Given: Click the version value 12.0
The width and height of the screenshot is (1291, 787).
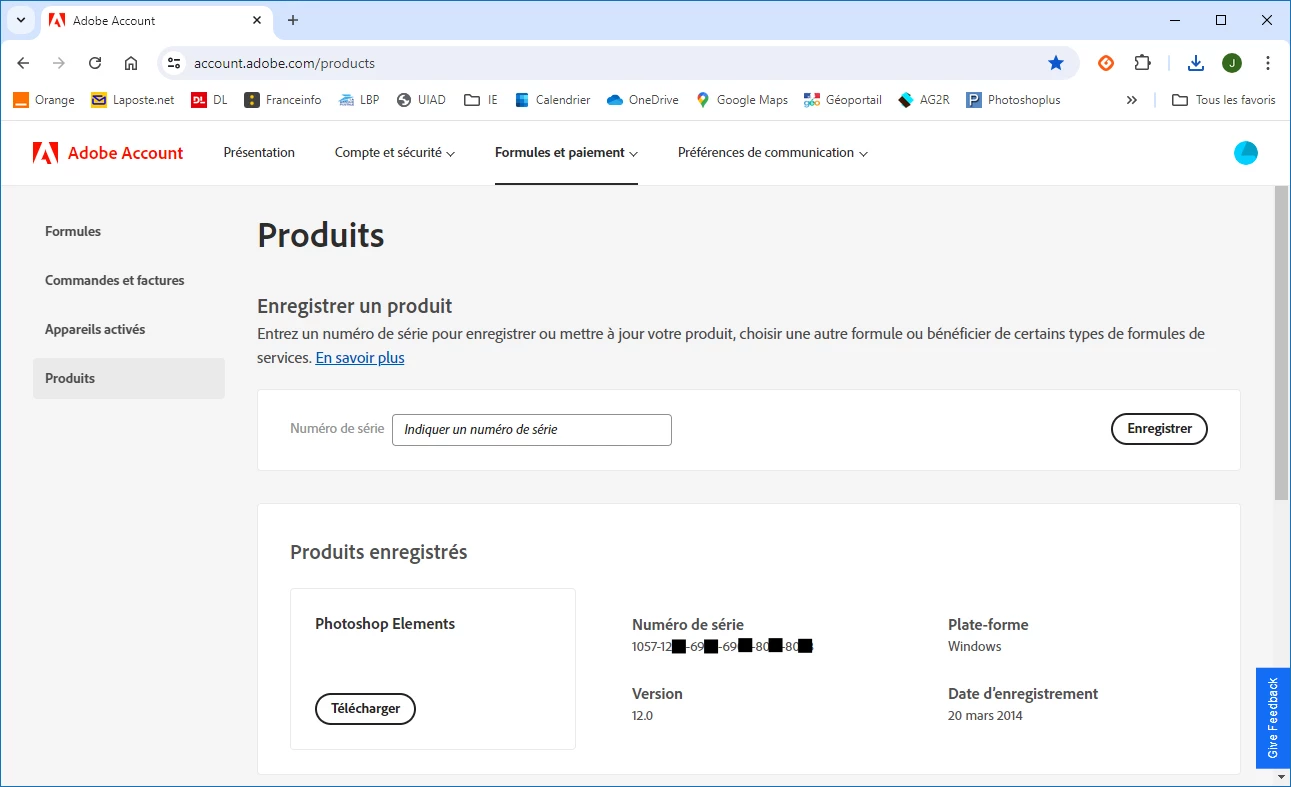Looking at the screenshot, I should 642,716.
